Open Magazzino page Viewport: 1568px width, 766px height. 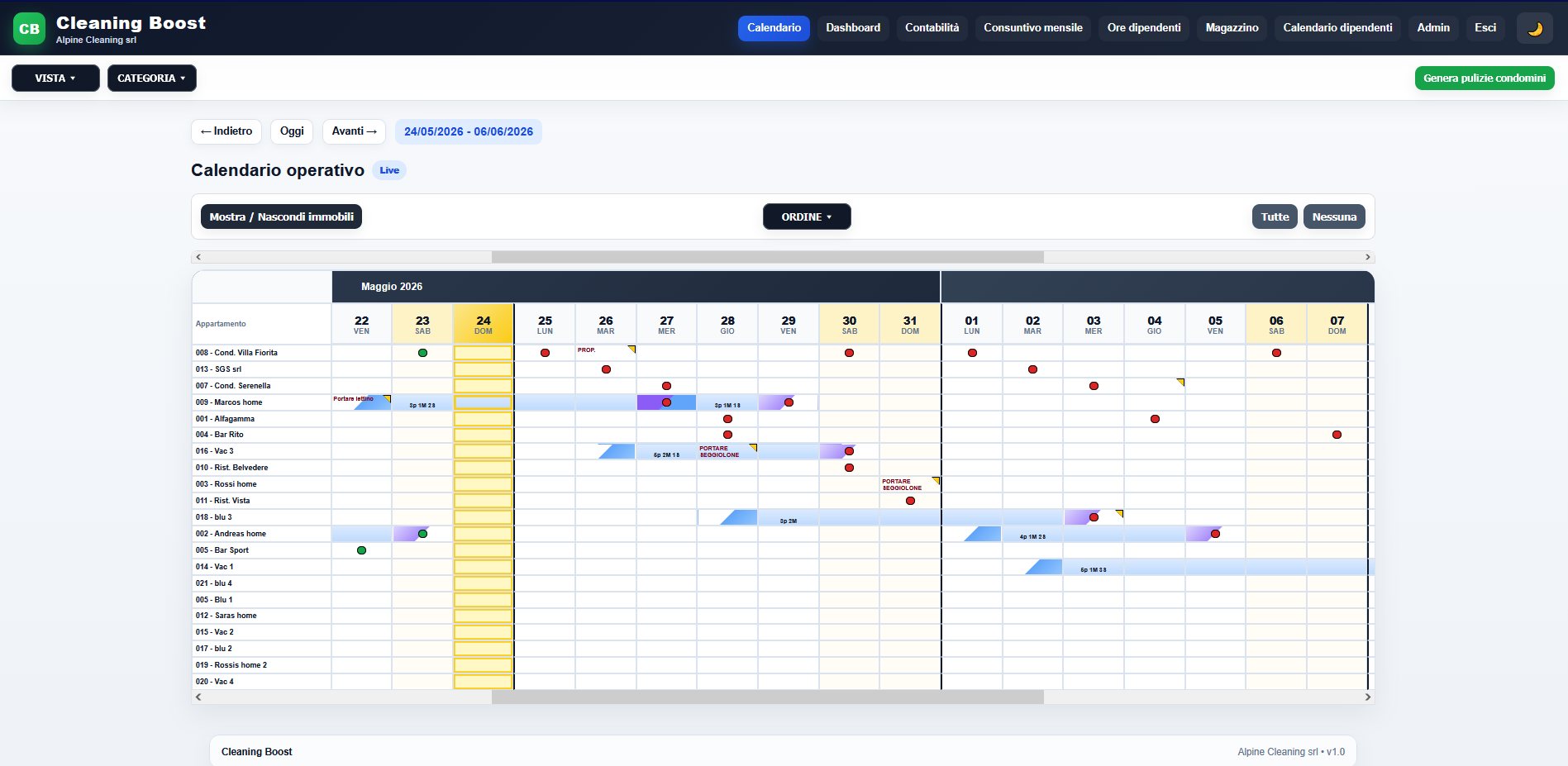pyautogui.click(x=1232, y=28)
